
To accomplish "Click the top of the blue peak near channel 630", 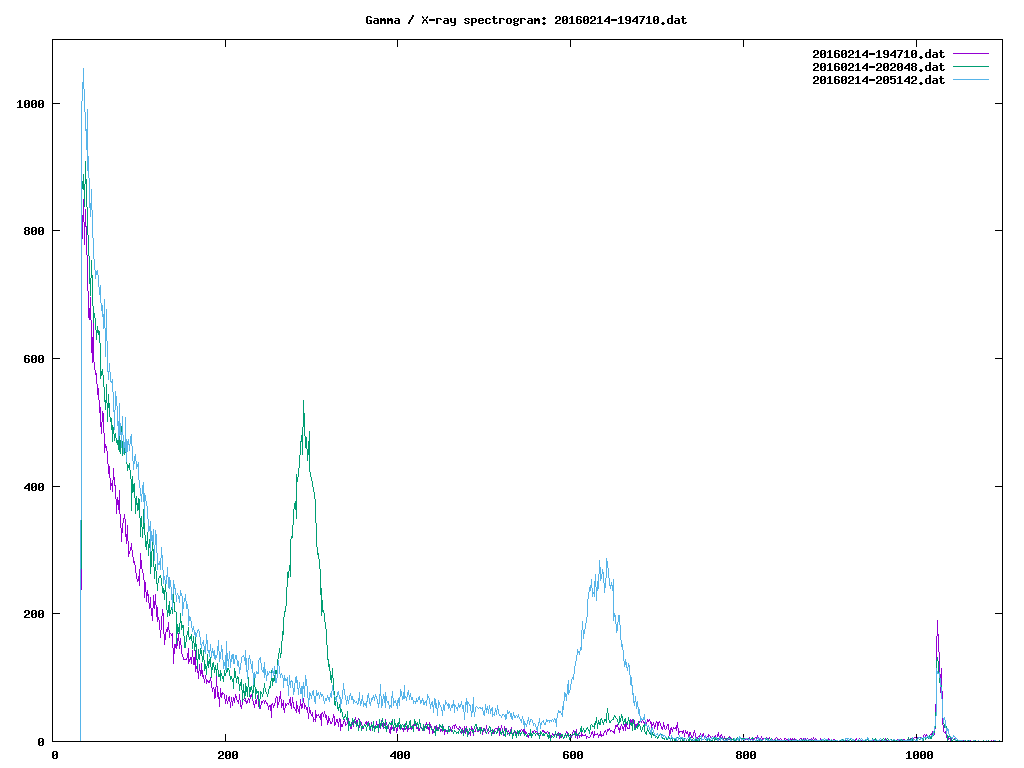I will click(x=603, y=561).
